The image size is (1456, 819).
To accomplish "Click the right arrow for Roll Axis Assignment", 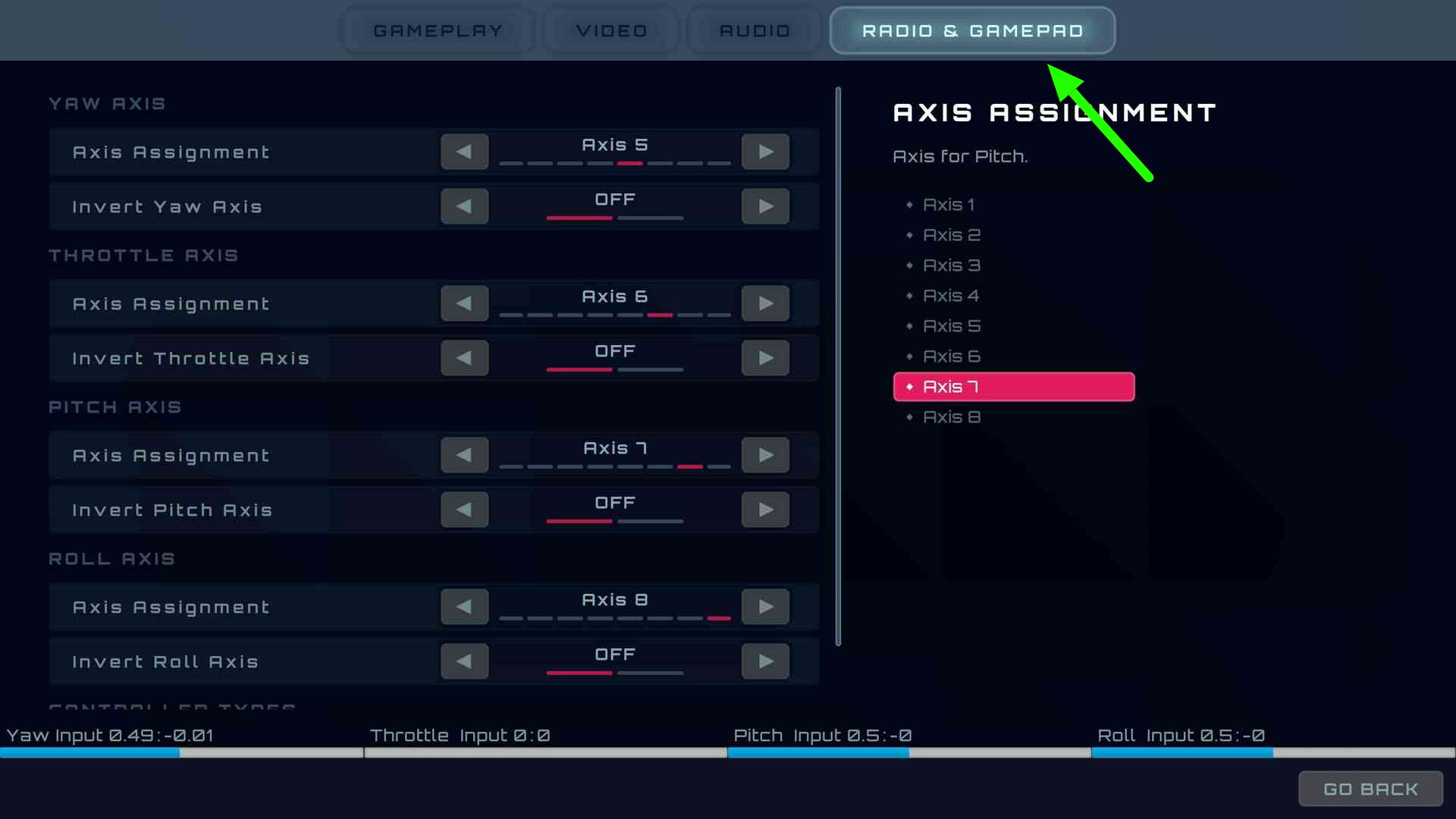I will tap(765, 607).
